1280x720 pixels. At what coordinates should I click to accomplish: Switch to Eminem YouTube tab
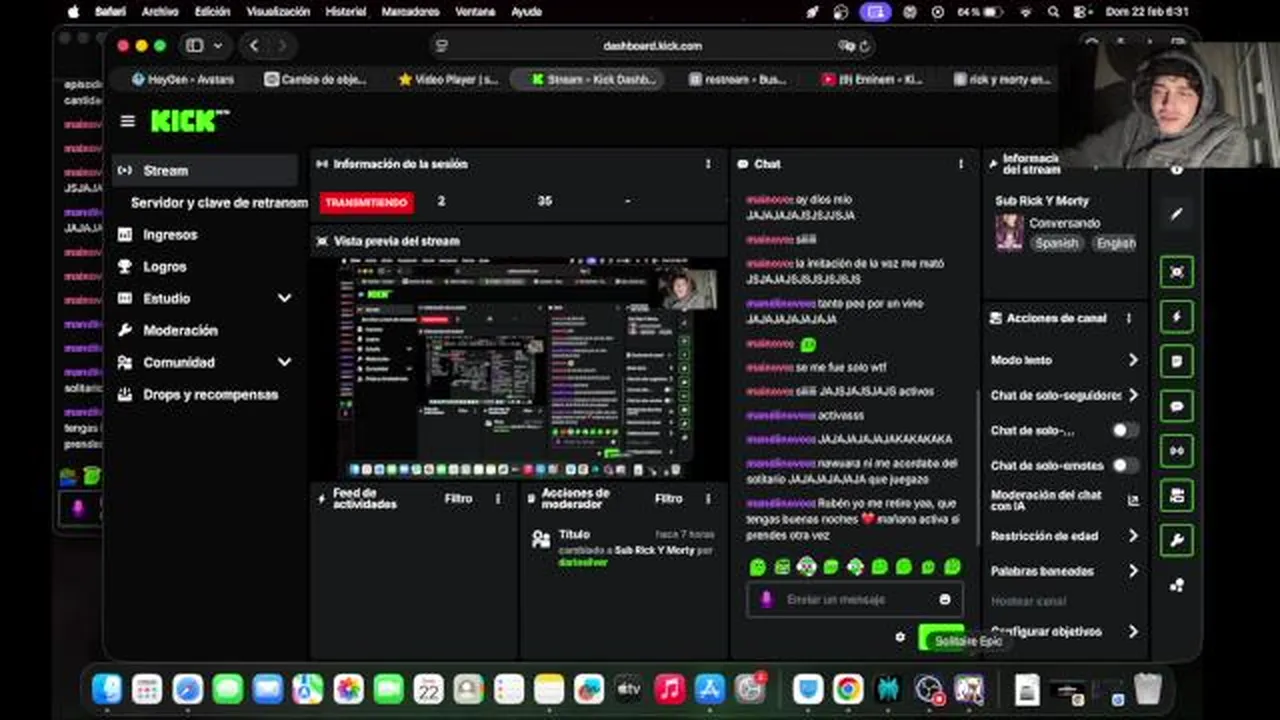click(871, 79)
